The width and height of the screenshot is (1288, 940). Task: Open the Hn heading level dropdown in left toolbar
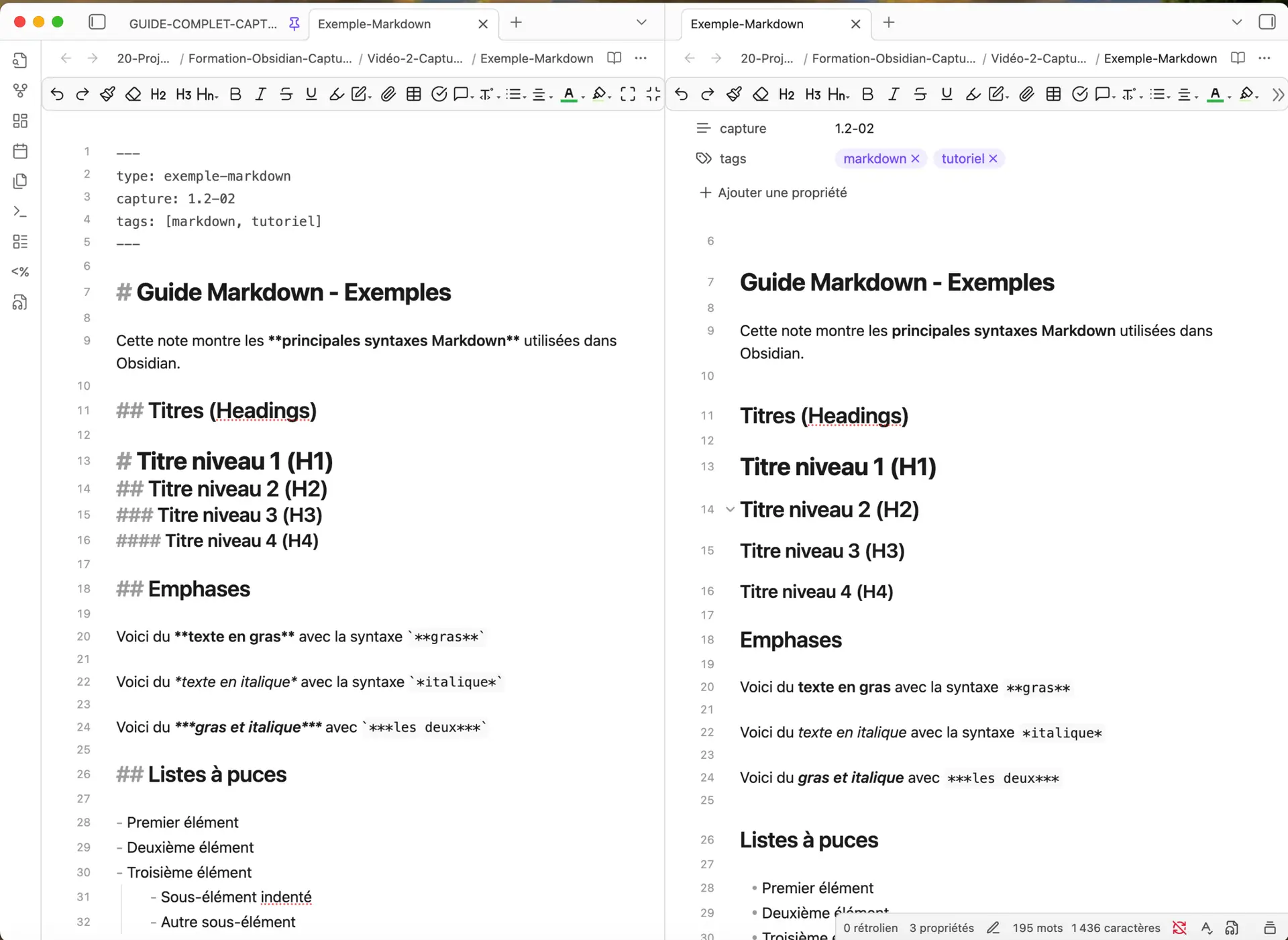(207, 95)
